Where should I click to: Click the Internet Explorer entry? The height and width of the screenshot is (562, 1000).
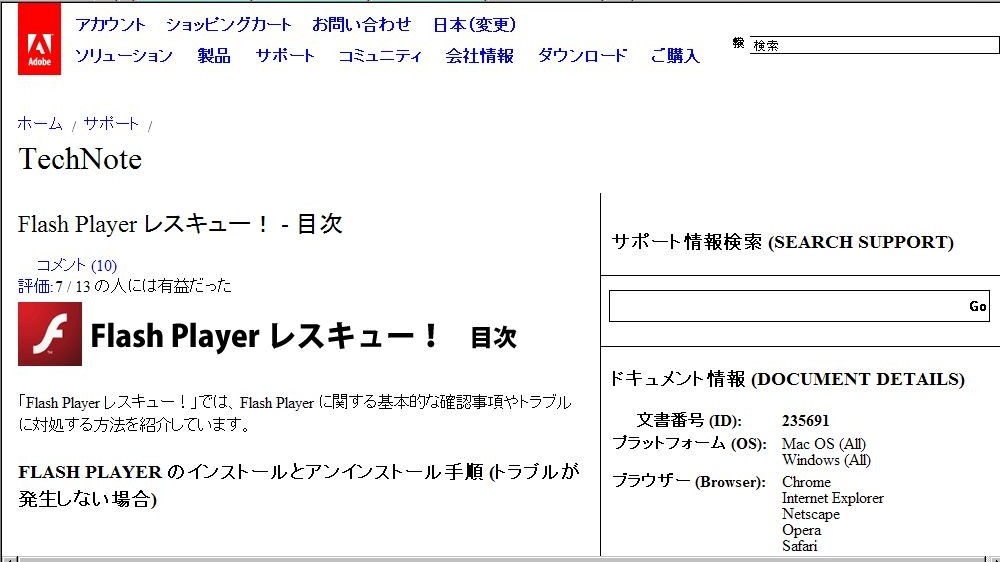(833, 498)
